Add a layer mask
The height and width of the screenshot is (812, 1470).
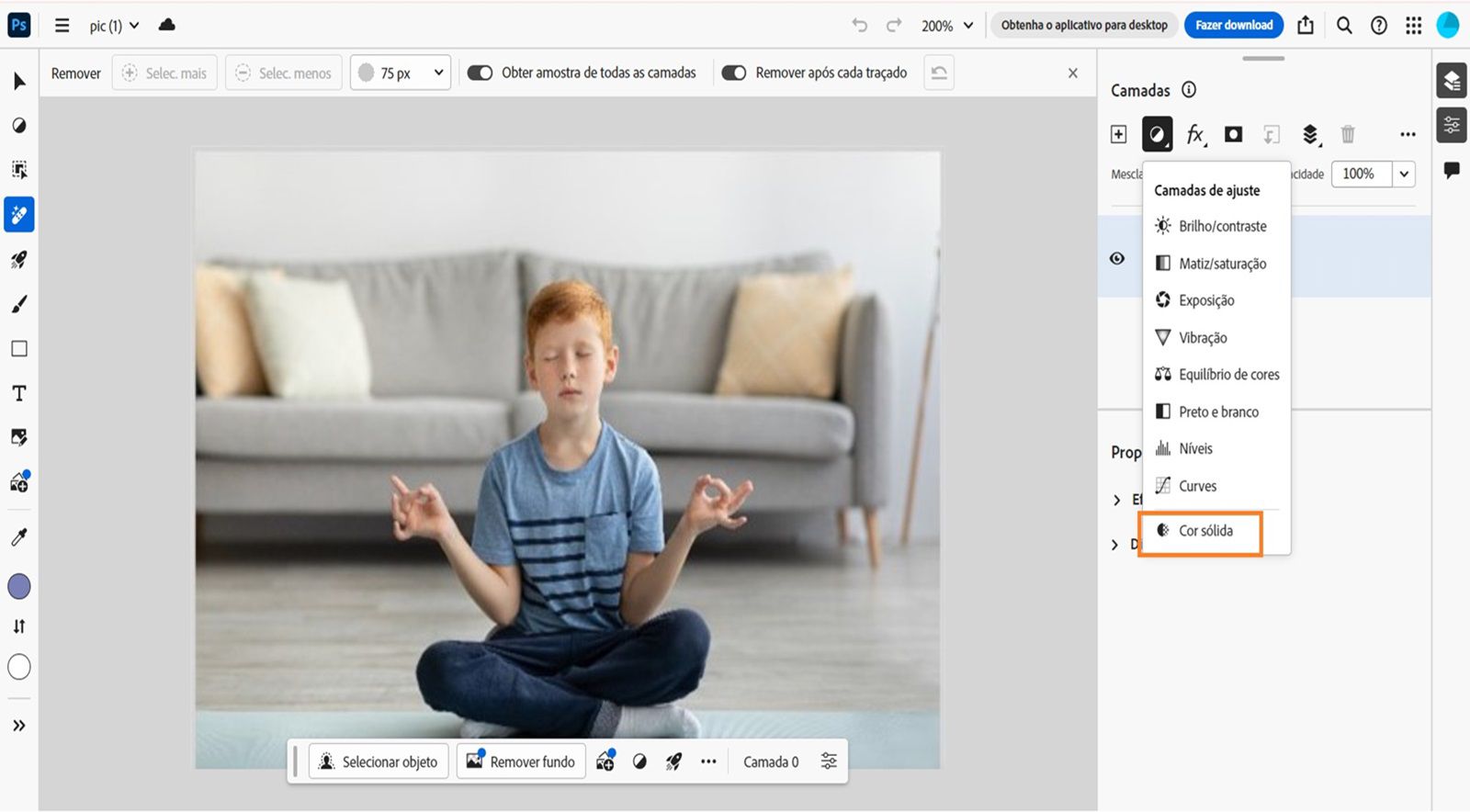click(x=1234, y=134)
